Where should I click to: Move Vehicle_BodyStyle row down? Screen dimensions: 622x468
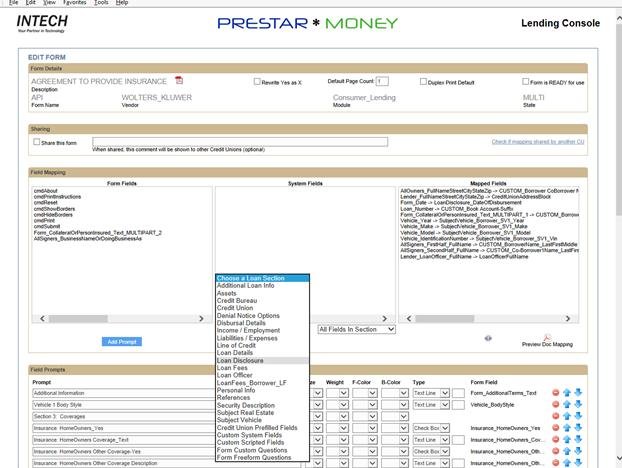click(x=578, y=404)
